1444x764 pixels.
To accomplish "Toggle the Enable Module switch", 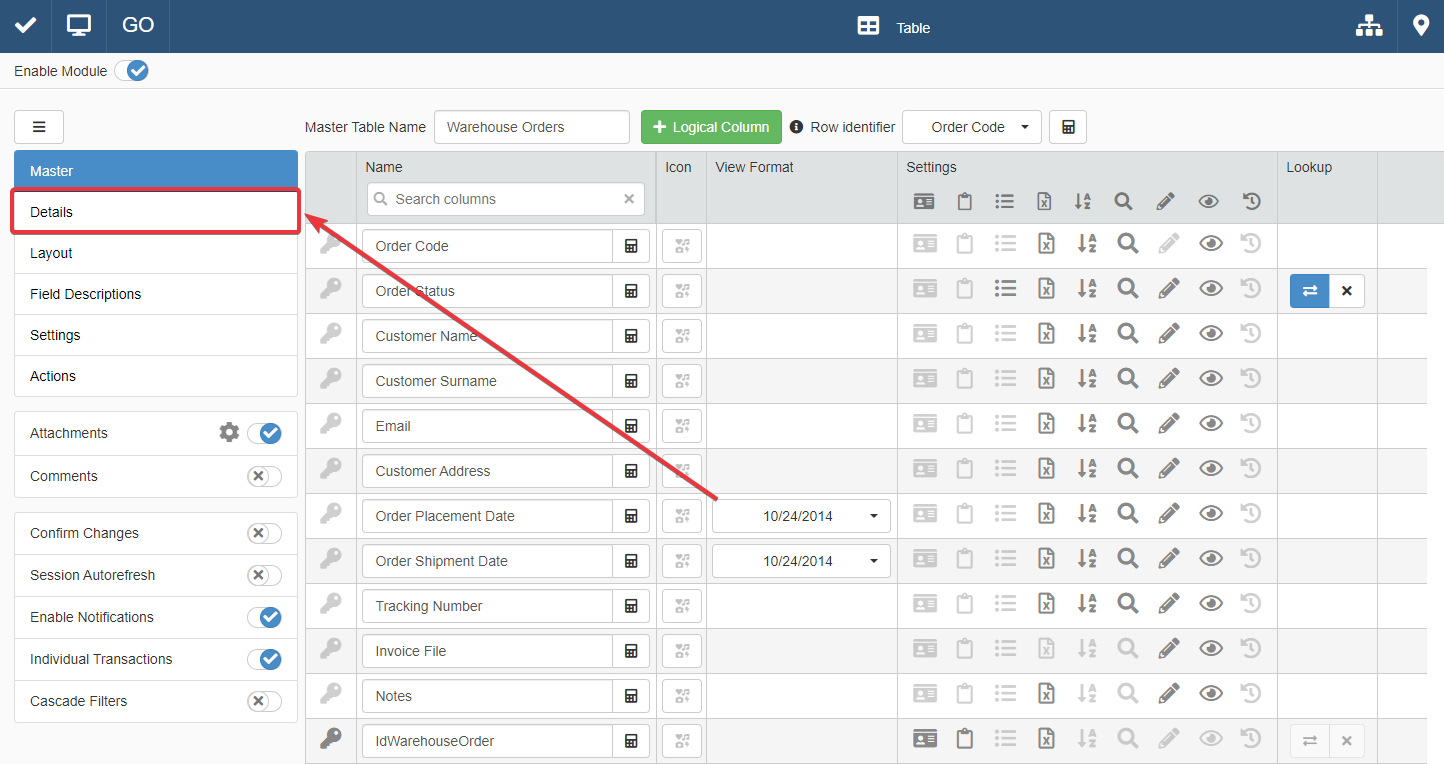I will [x=131, y=71].
